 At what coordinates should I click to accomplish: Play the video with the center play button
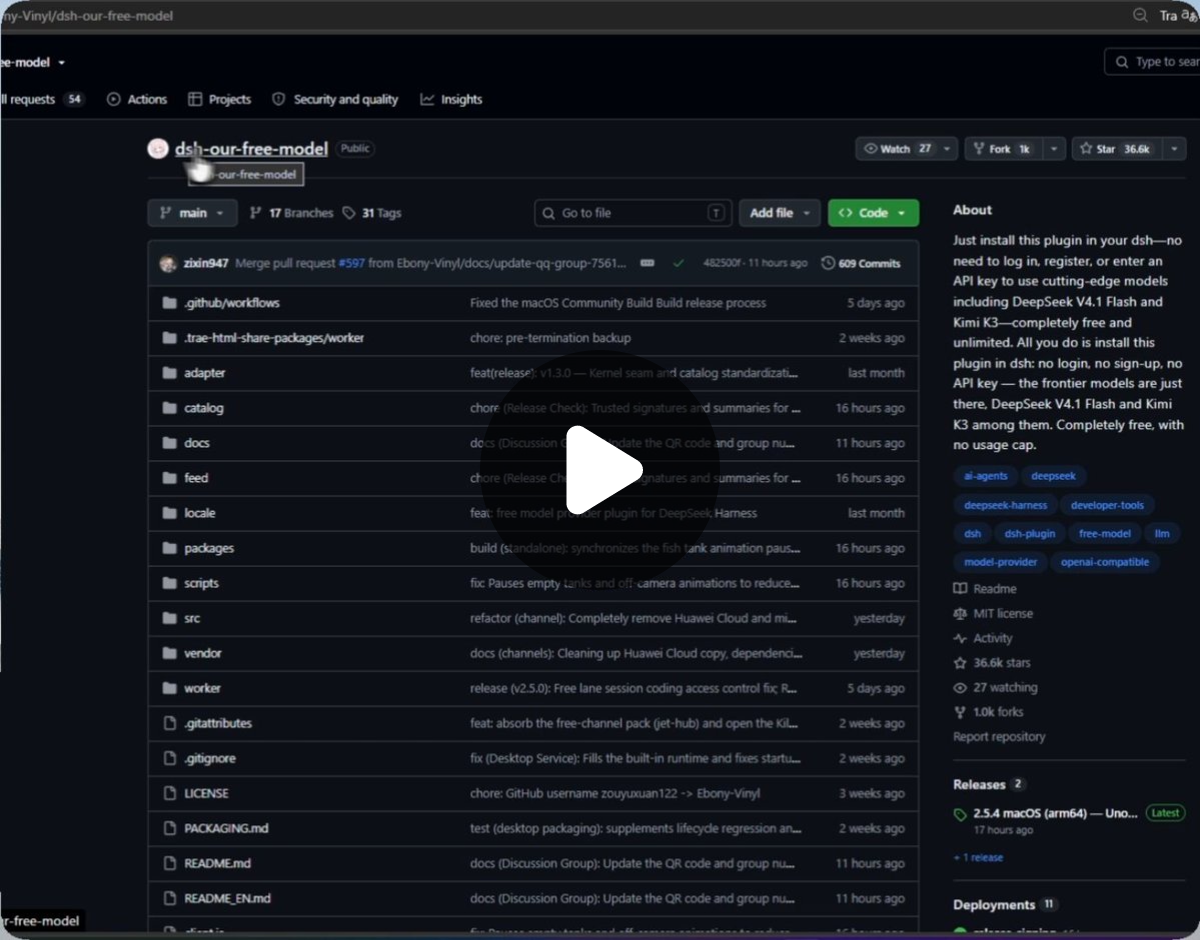tap(600, 470)
